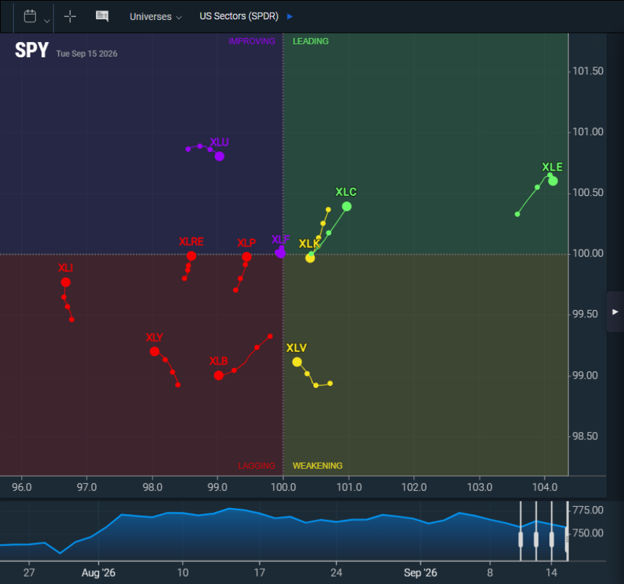Expand the right side panel arrow
The height and width of the screenshot is (584, 624).
(x=615, y=312)
